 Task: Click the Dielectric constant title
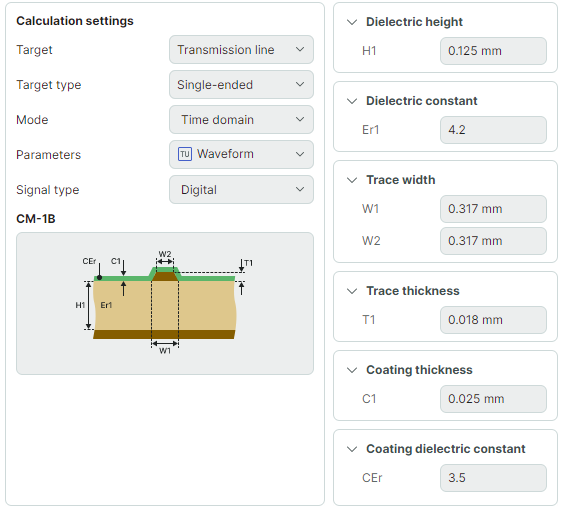pyautogui.click(x=422, y=101)
